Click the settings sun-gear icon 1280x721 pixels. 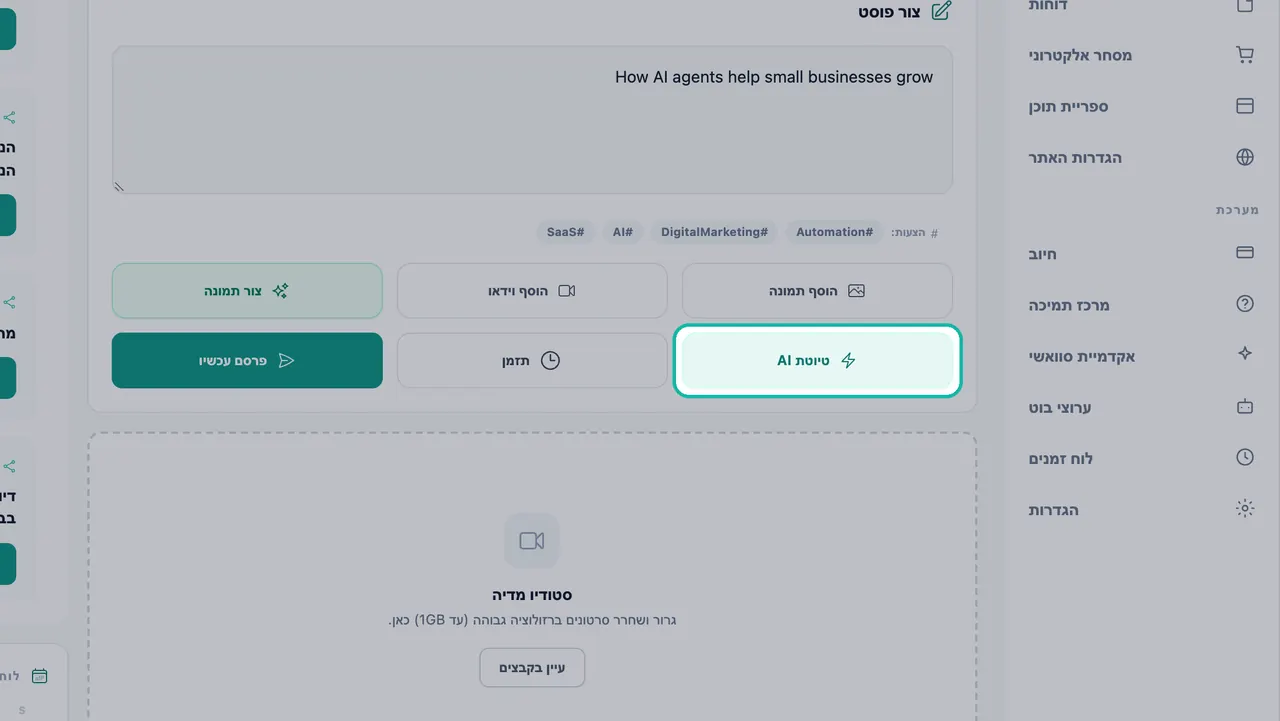(x=1245, y=508)
